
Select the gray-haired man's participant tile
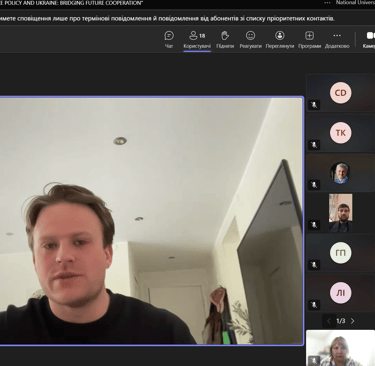pos(340,173)
